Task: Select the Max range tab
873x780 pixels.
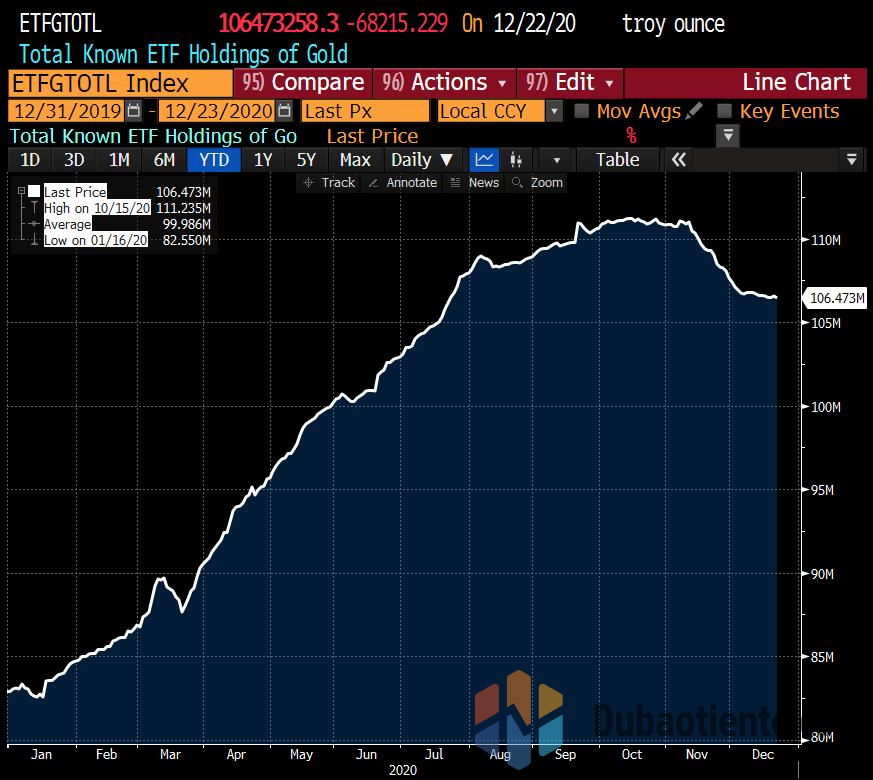Action: coord(355,160)
